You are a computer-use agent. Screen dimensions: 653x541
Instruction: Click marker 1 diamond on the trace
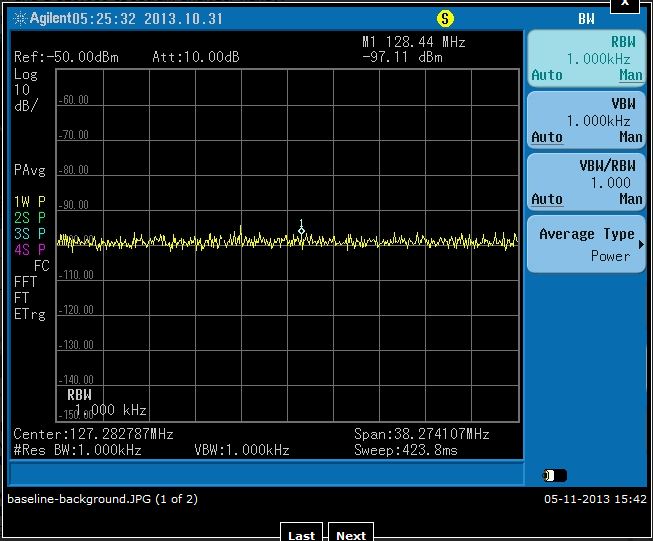pyautogui.click(x=301, y=231)
